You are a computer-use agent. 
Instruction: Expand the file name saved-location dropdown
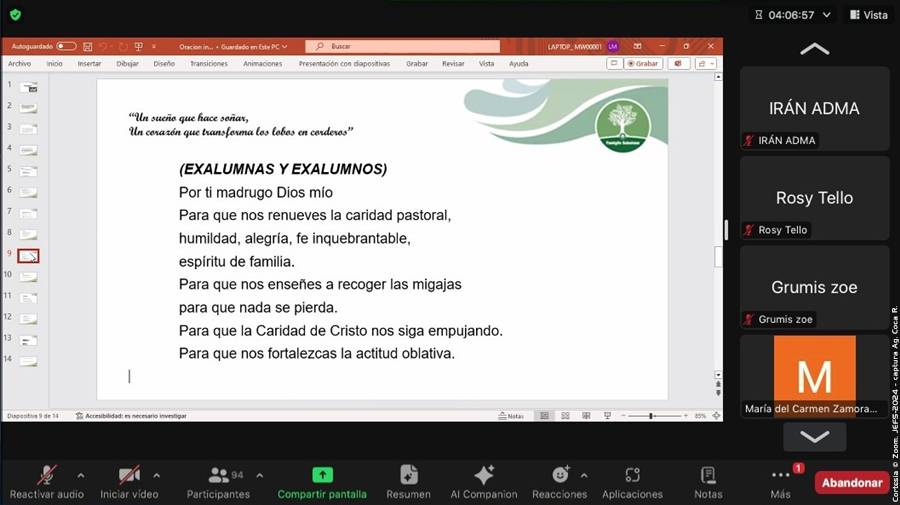285,46
